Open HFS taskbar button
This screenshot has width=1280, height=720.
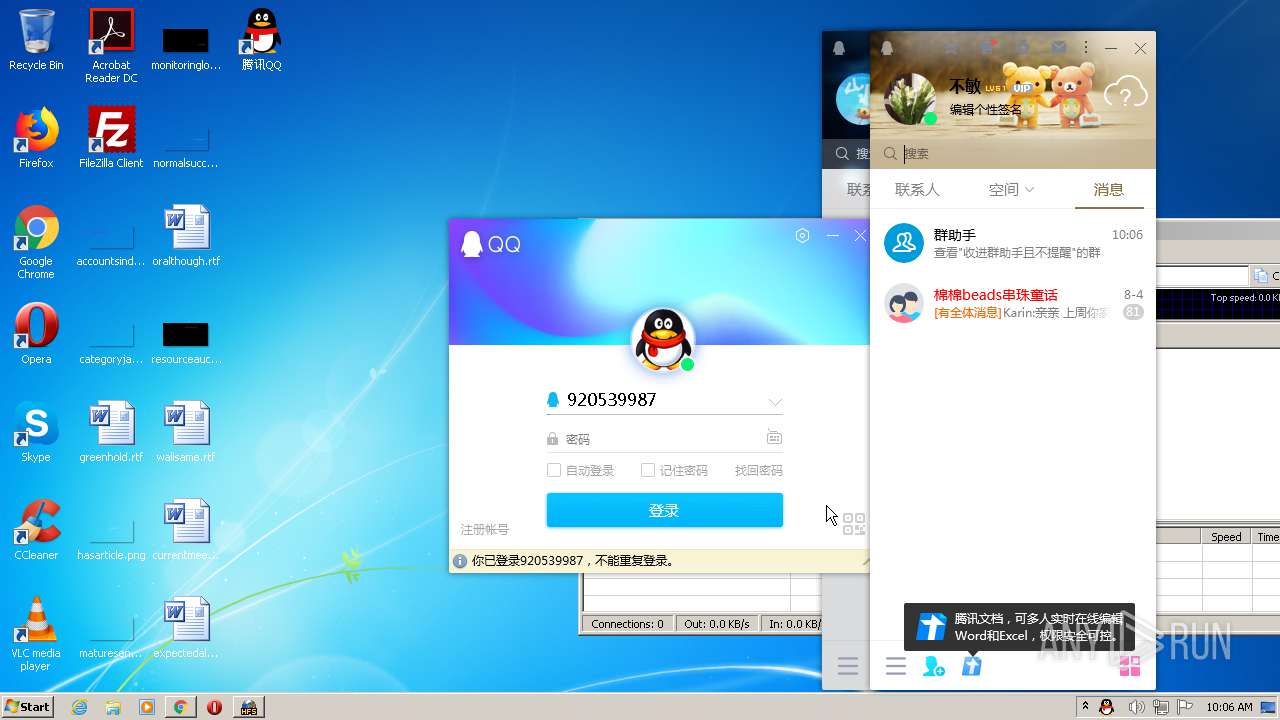pos(248,707)
